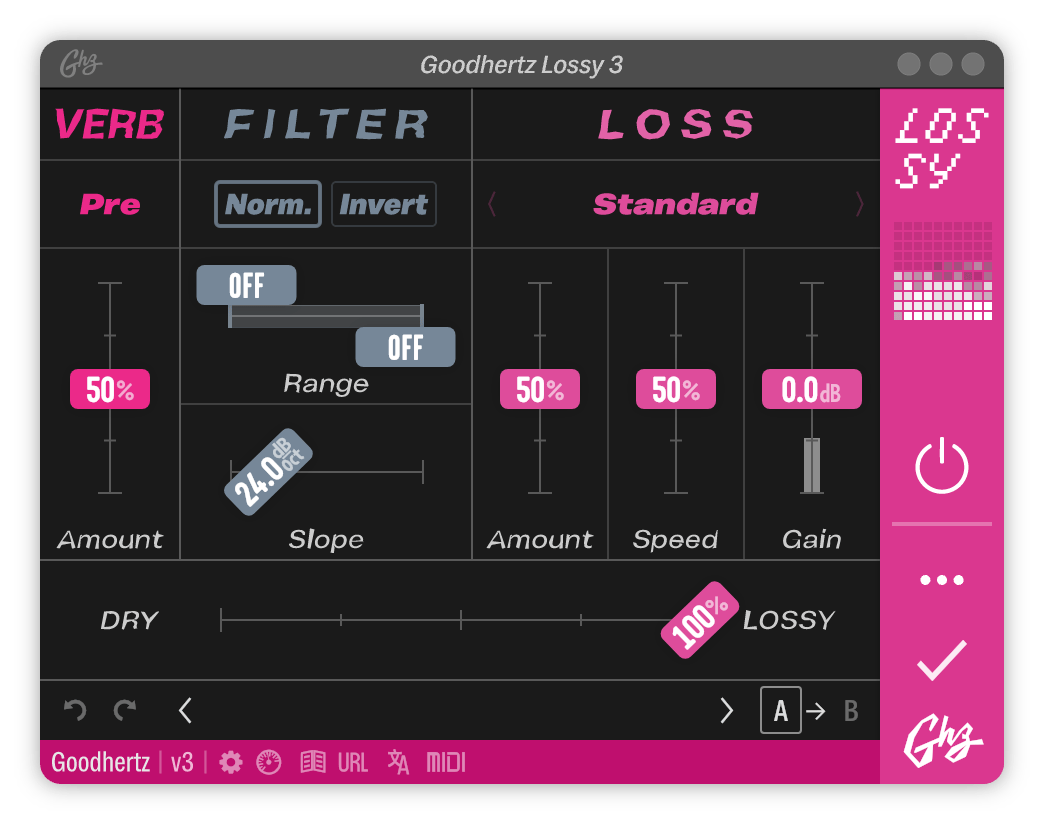This screenshot has width=1044, height=824.
Task: Select the Norm. filter mode
Action: (x=268, y=204)
